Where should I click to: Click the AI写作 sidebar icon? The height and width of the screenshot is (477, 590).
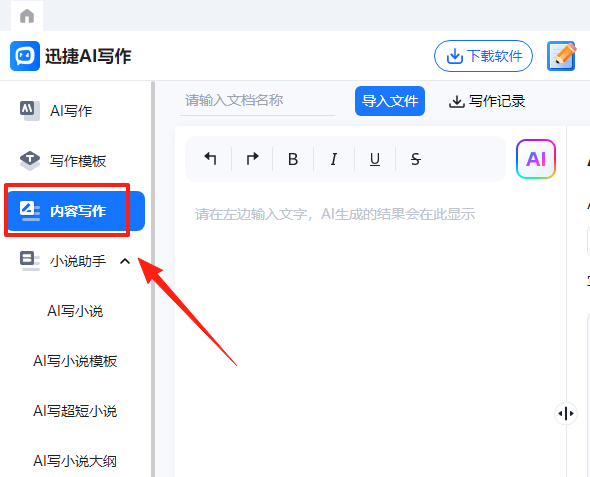point(30,111)
